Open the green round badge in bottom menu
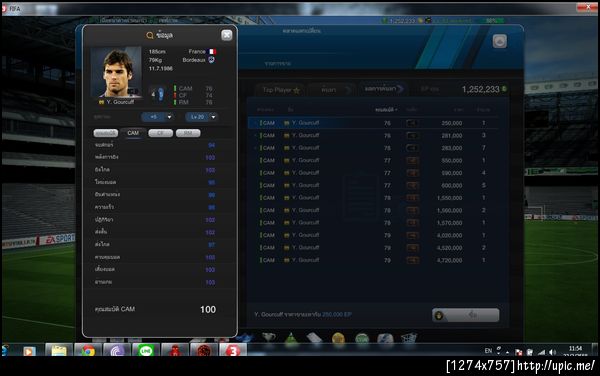The width and height of the screenshot is (600, 376). 362,338
